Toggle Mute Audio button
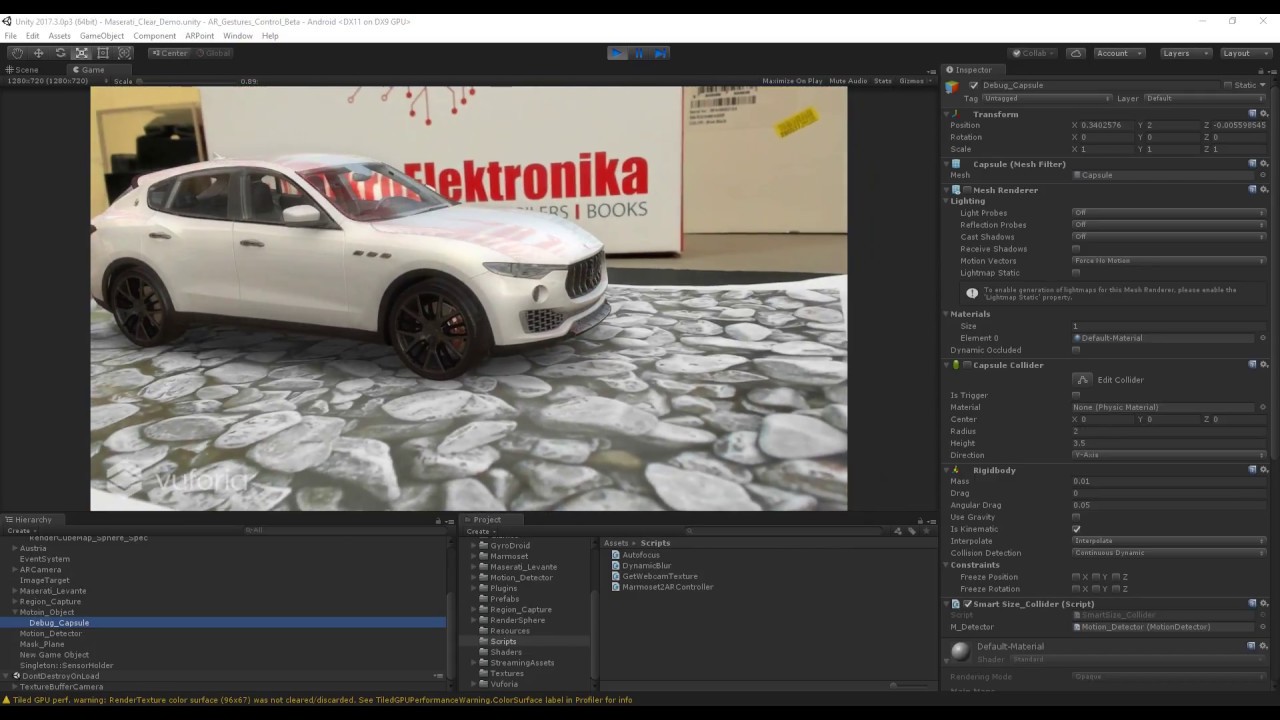The width and height of the screenshot is (1280, 720). tap(848, 81)
